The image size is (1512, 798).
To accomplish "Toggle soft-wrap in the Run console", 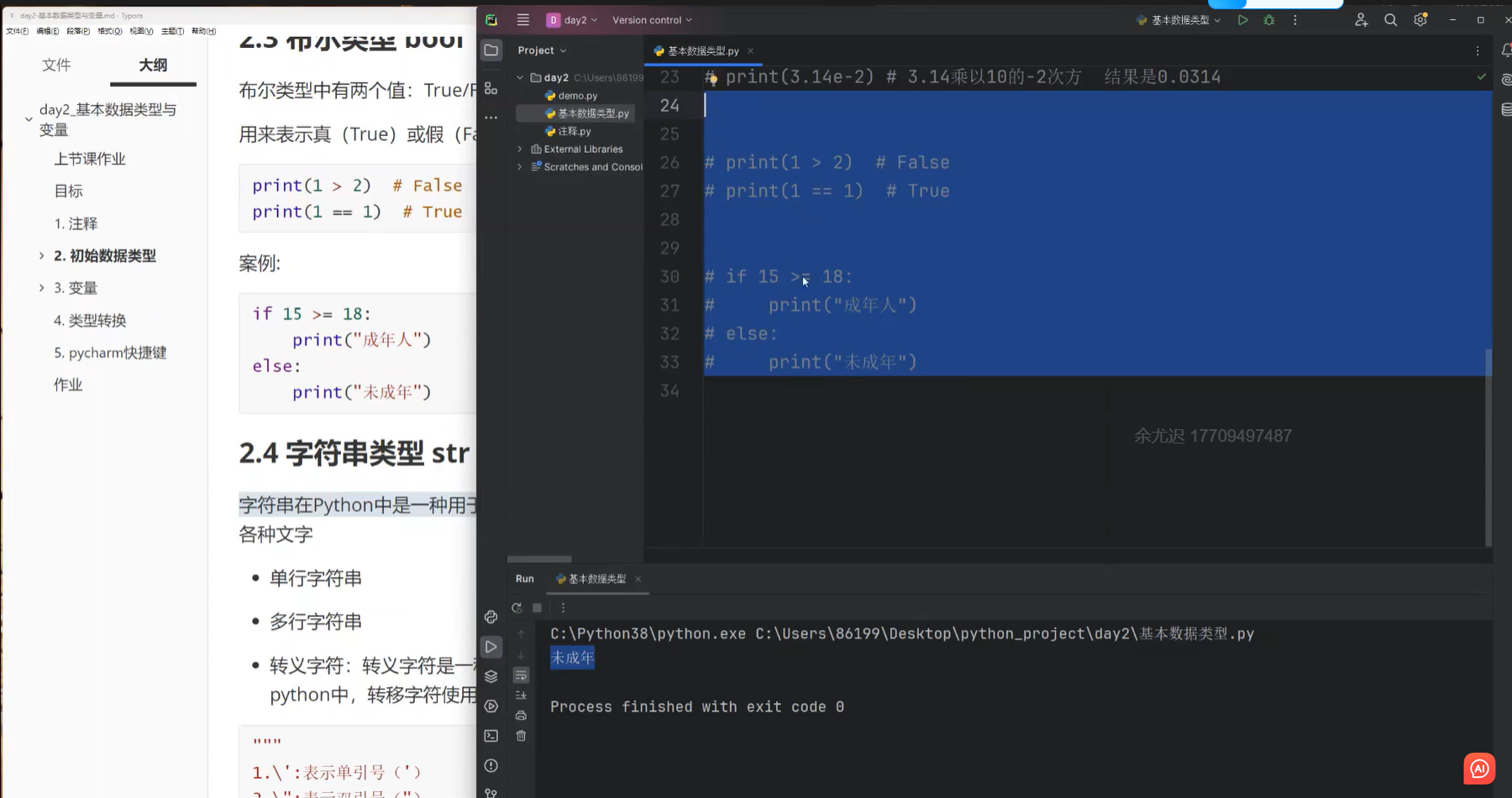I will coord(521,676).
